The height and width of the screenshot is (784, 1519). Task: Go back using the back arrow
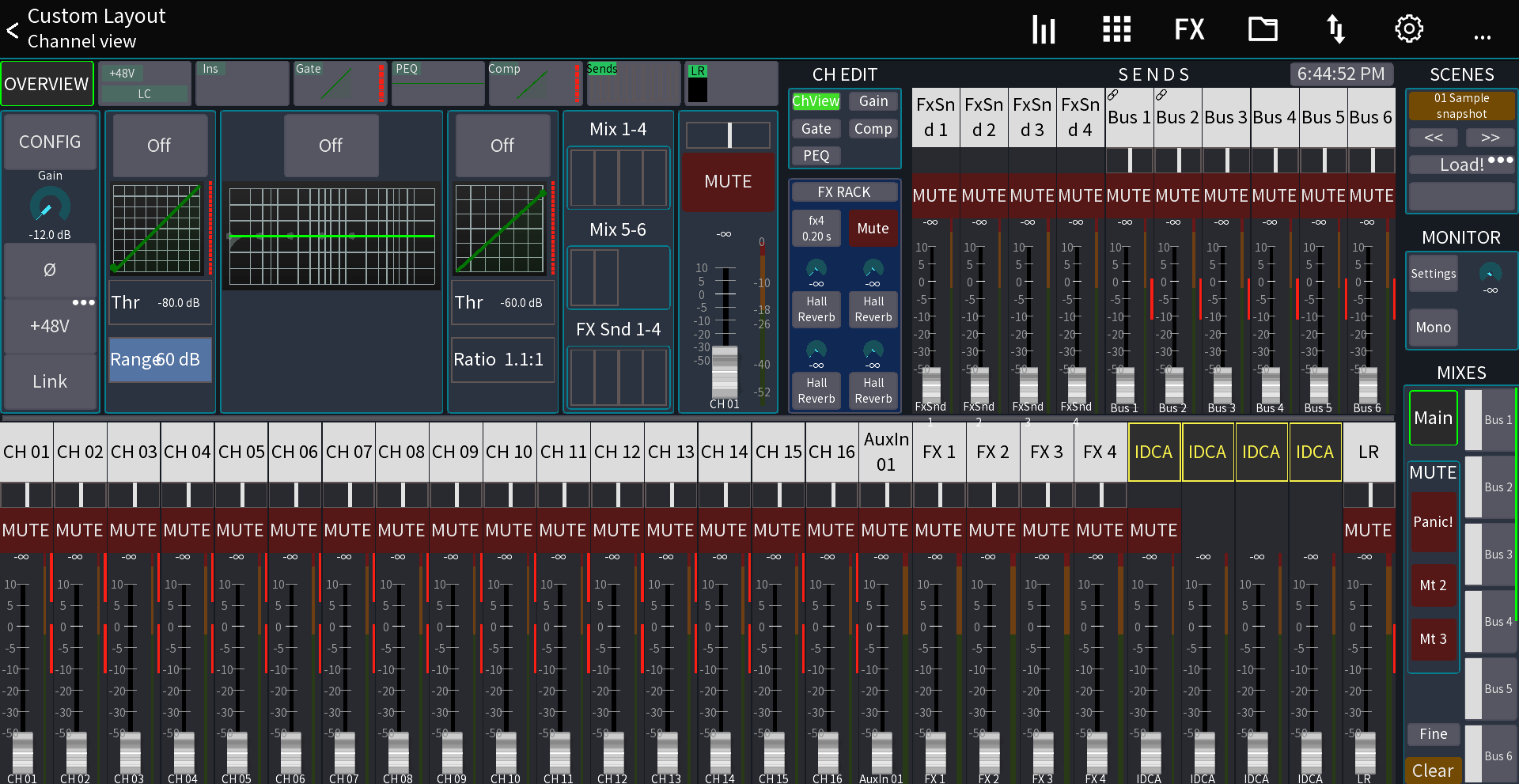coord(13,29)
